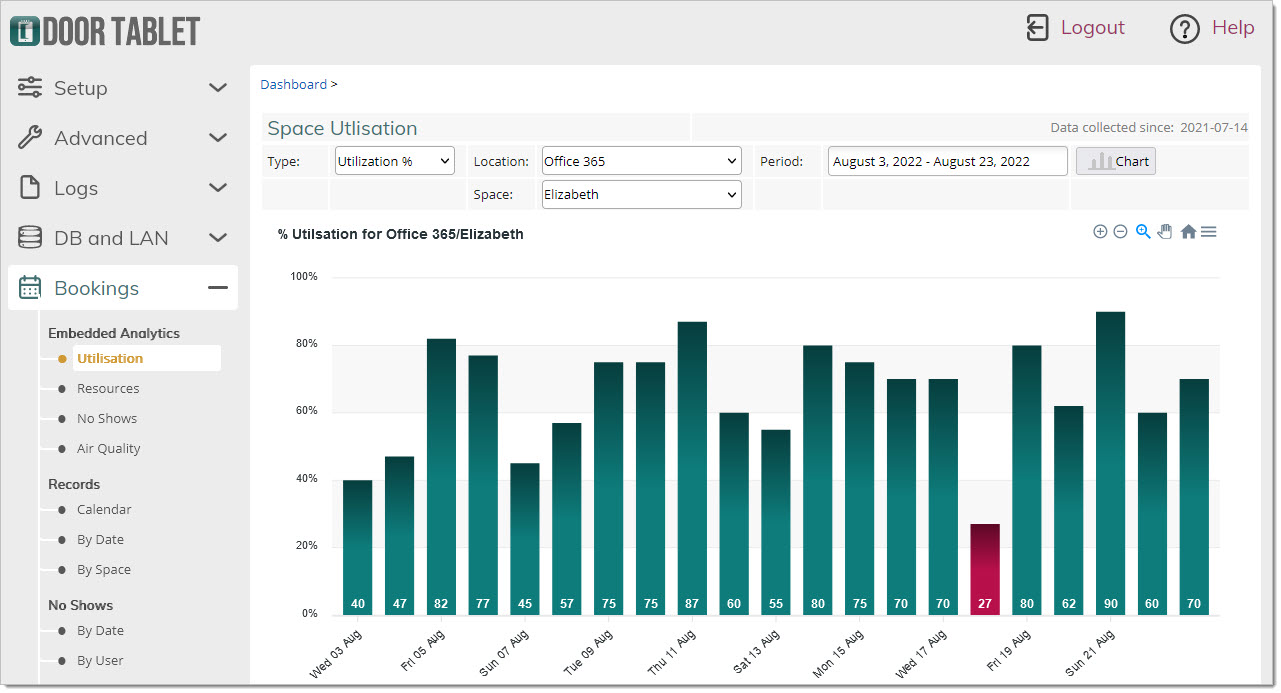This screenshot has height=693, width=1281.
Task: Open No Shows under Embedded Analytics
Action: coord(107,419)
